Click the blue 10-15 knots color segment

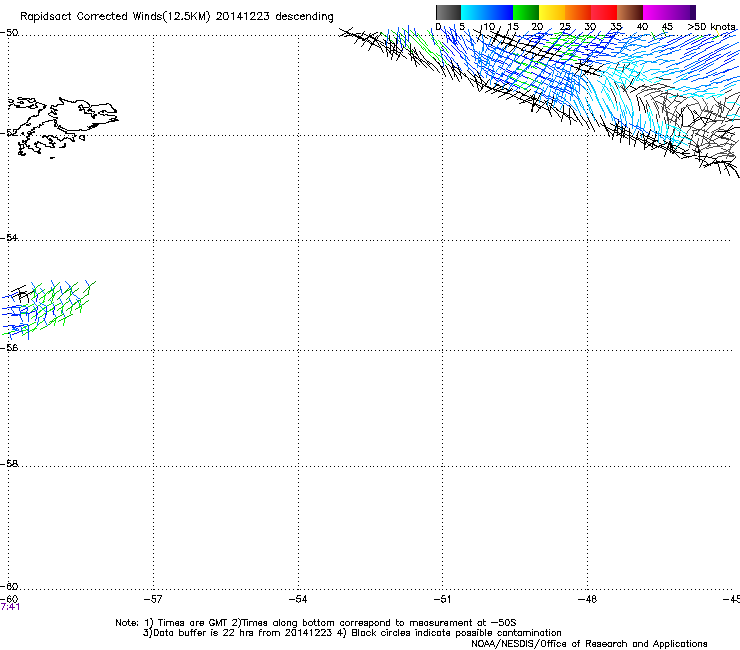[x=500, y=12]
